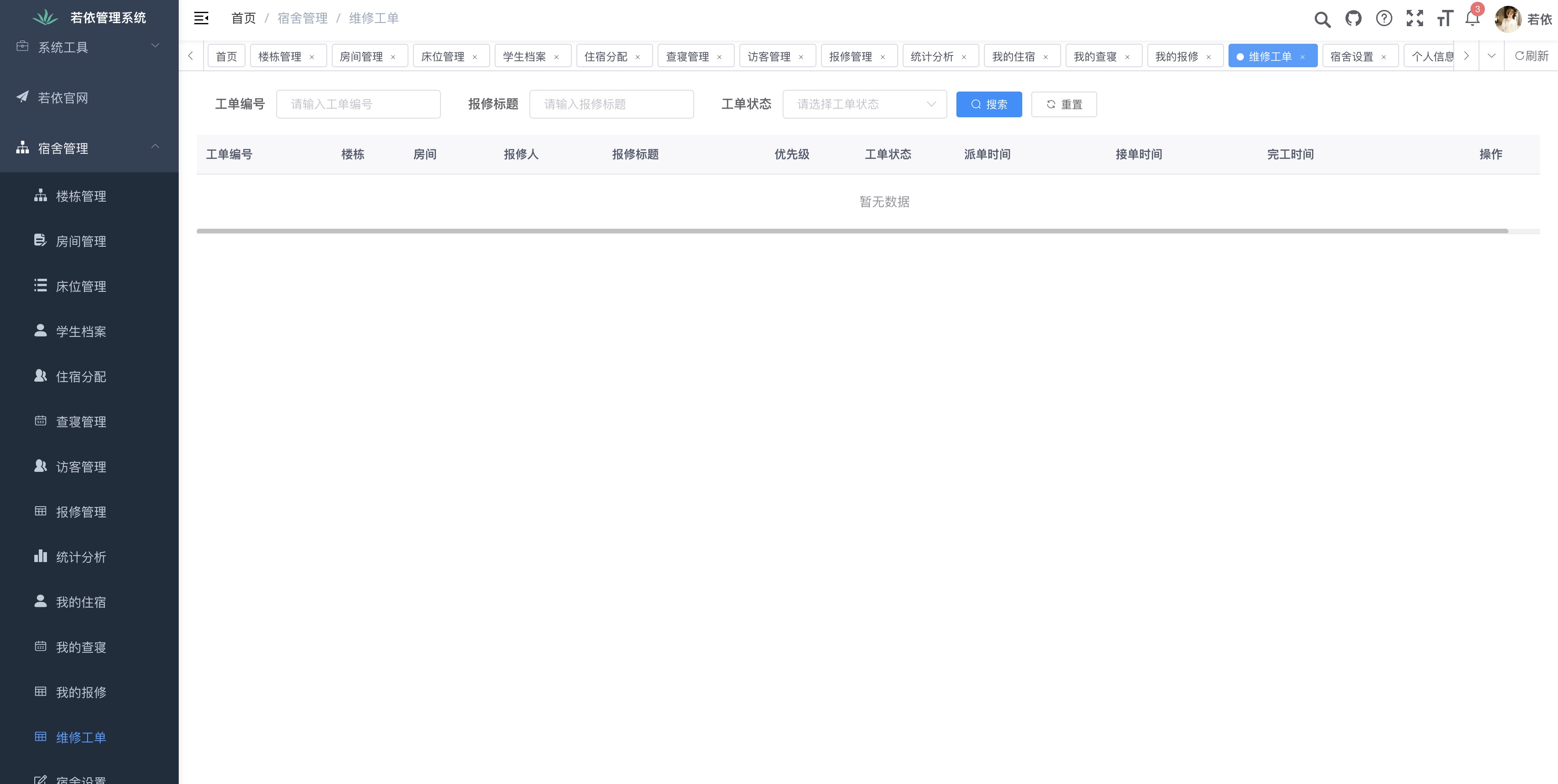Open the header search magnifier icon
Screen dimensions: 1558x784
(1322, 19)
